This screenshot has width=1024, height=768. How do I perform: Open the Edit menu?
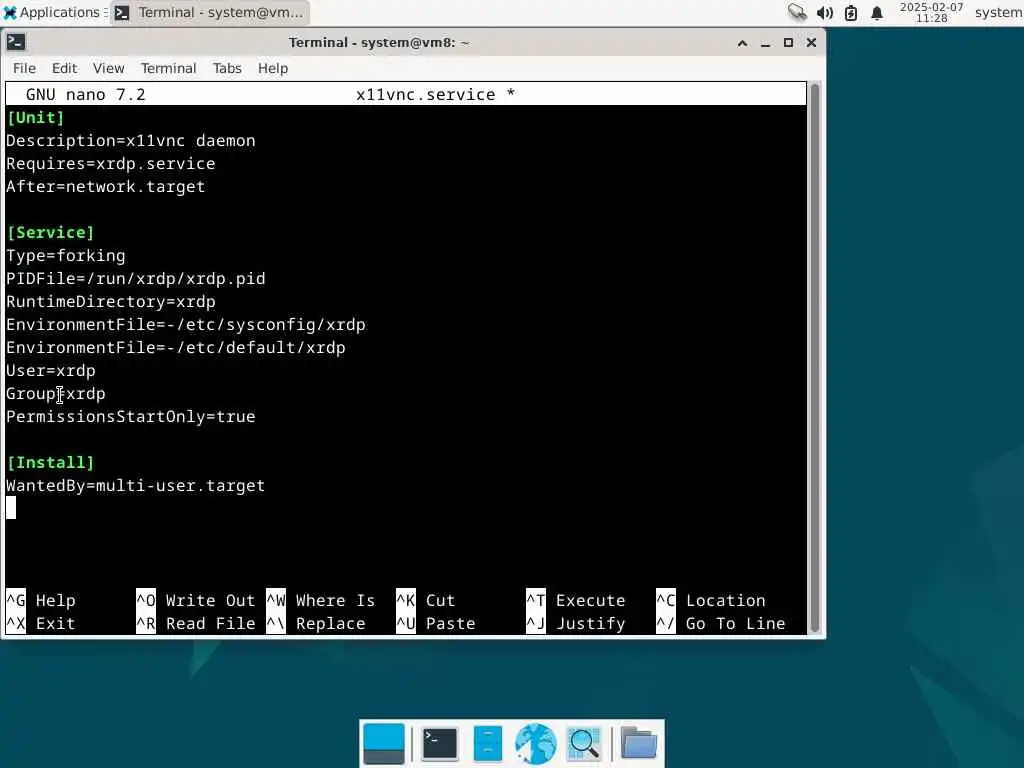pyautogui.click(x=64, y=68)
